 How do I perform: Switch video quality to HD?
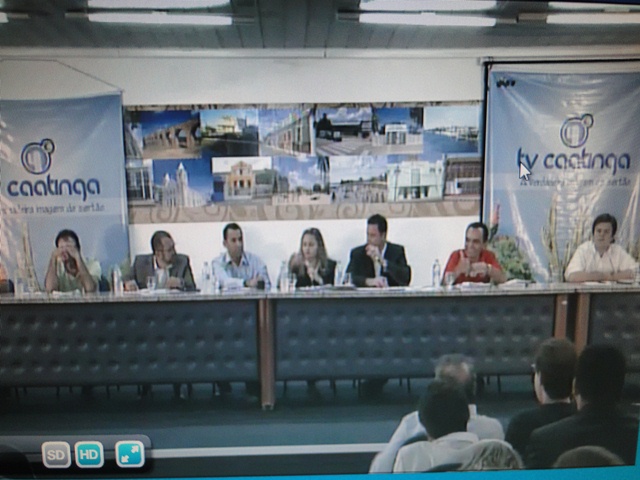coord(89,454)
